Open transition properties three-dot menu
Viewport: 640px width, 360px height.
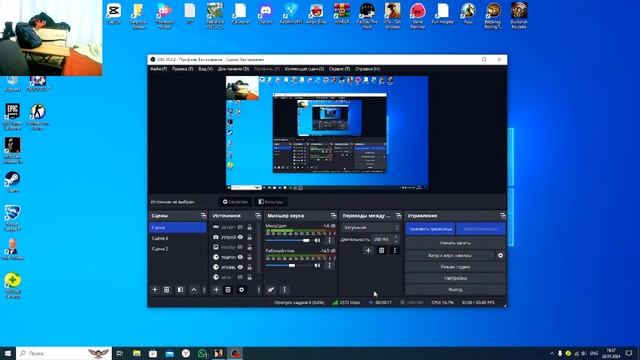[395, 251]
